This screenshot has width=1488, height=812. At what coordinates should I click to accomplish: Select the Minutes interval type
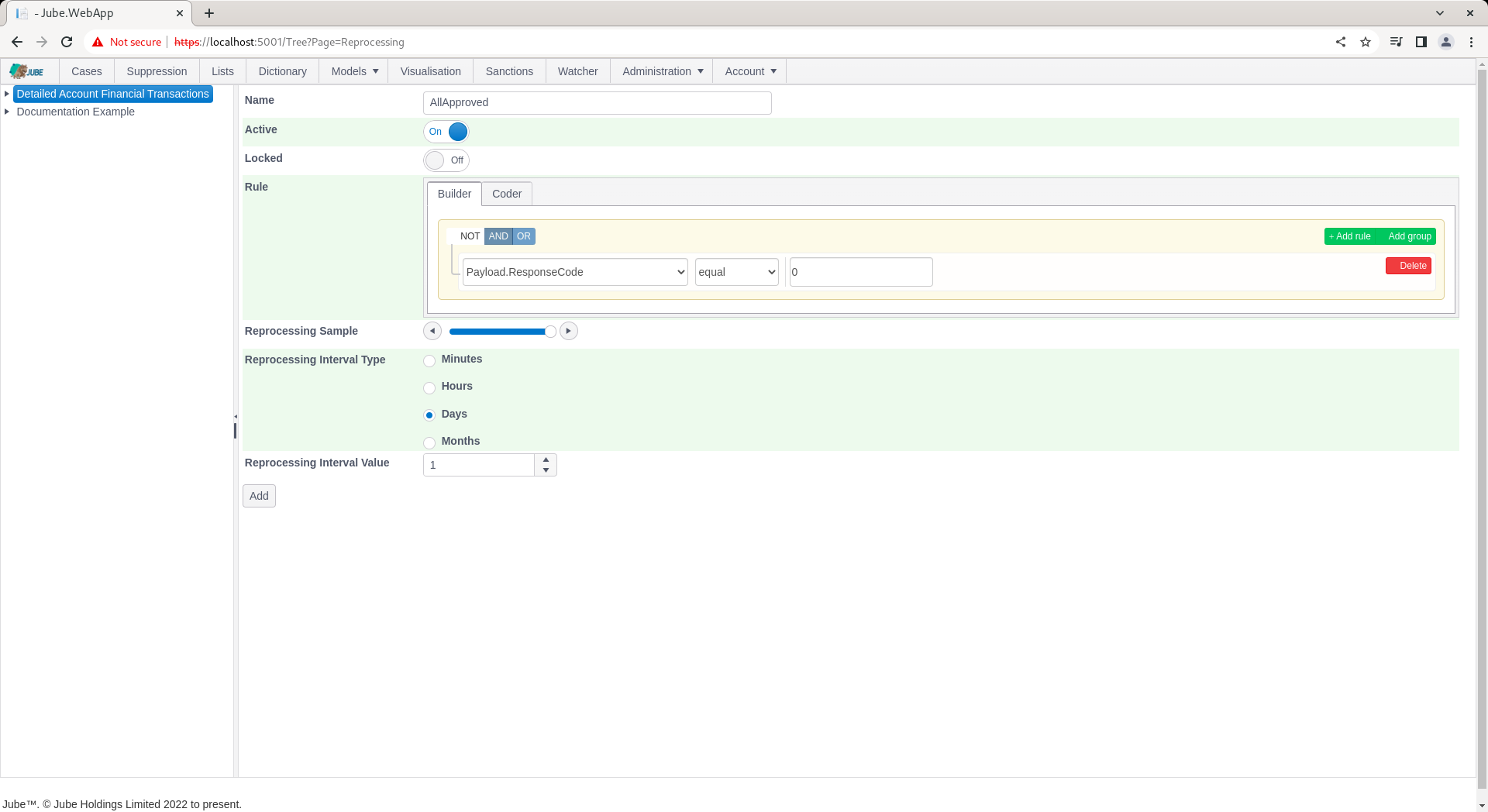(x=429, y=361)
